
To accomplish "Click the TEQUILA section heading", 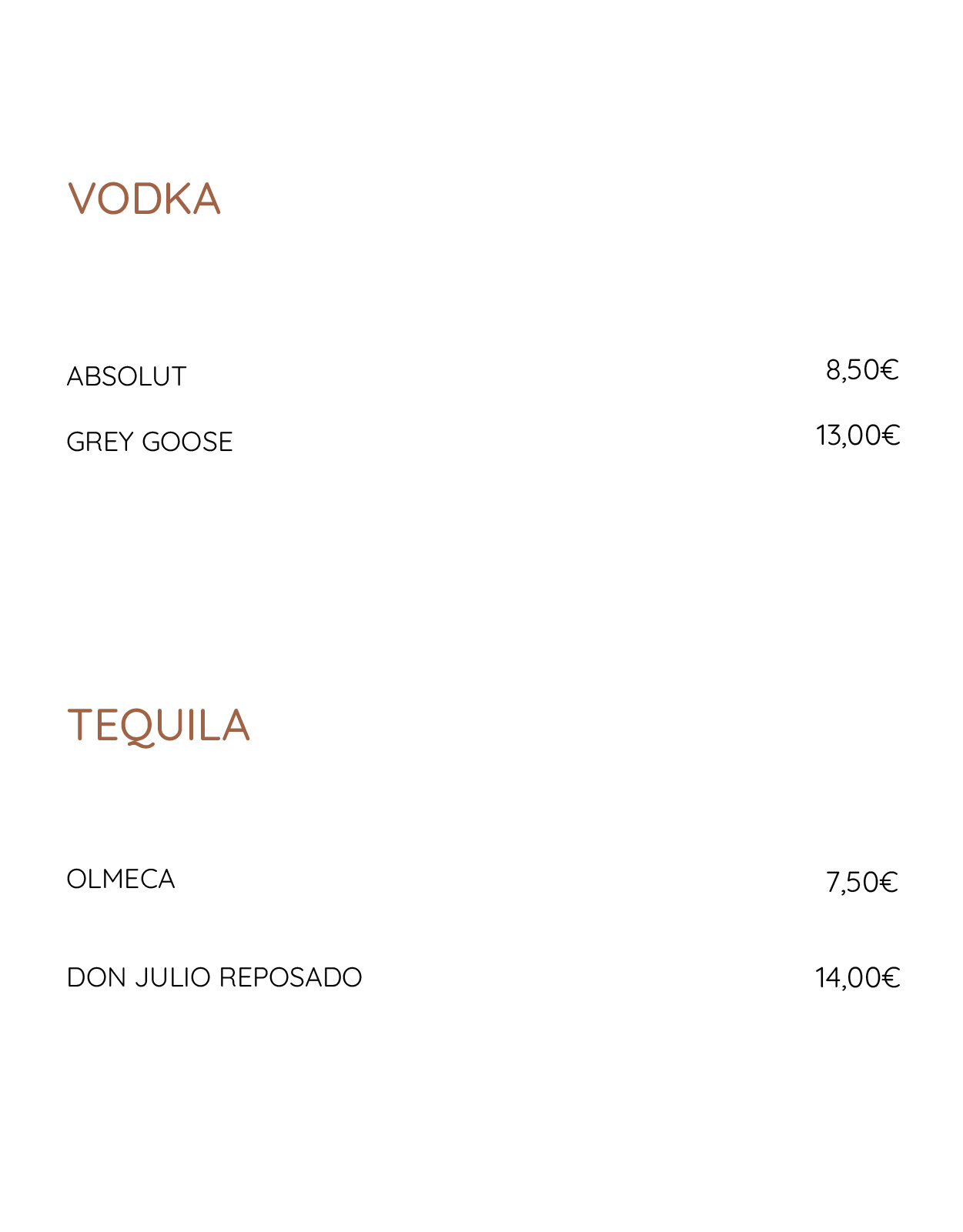I will click(159, 725).
